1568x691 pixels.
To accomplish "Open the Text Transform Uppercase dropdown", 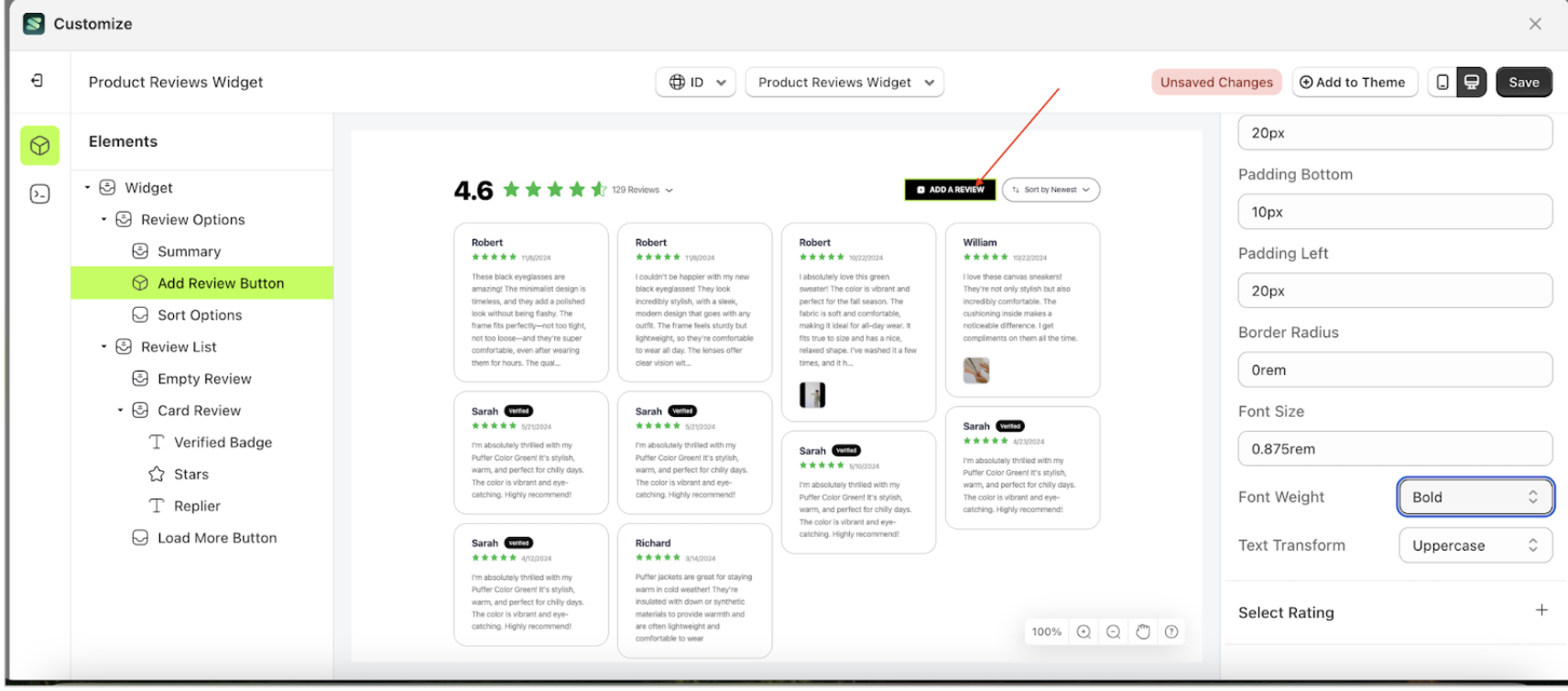I will point(1475,545).
